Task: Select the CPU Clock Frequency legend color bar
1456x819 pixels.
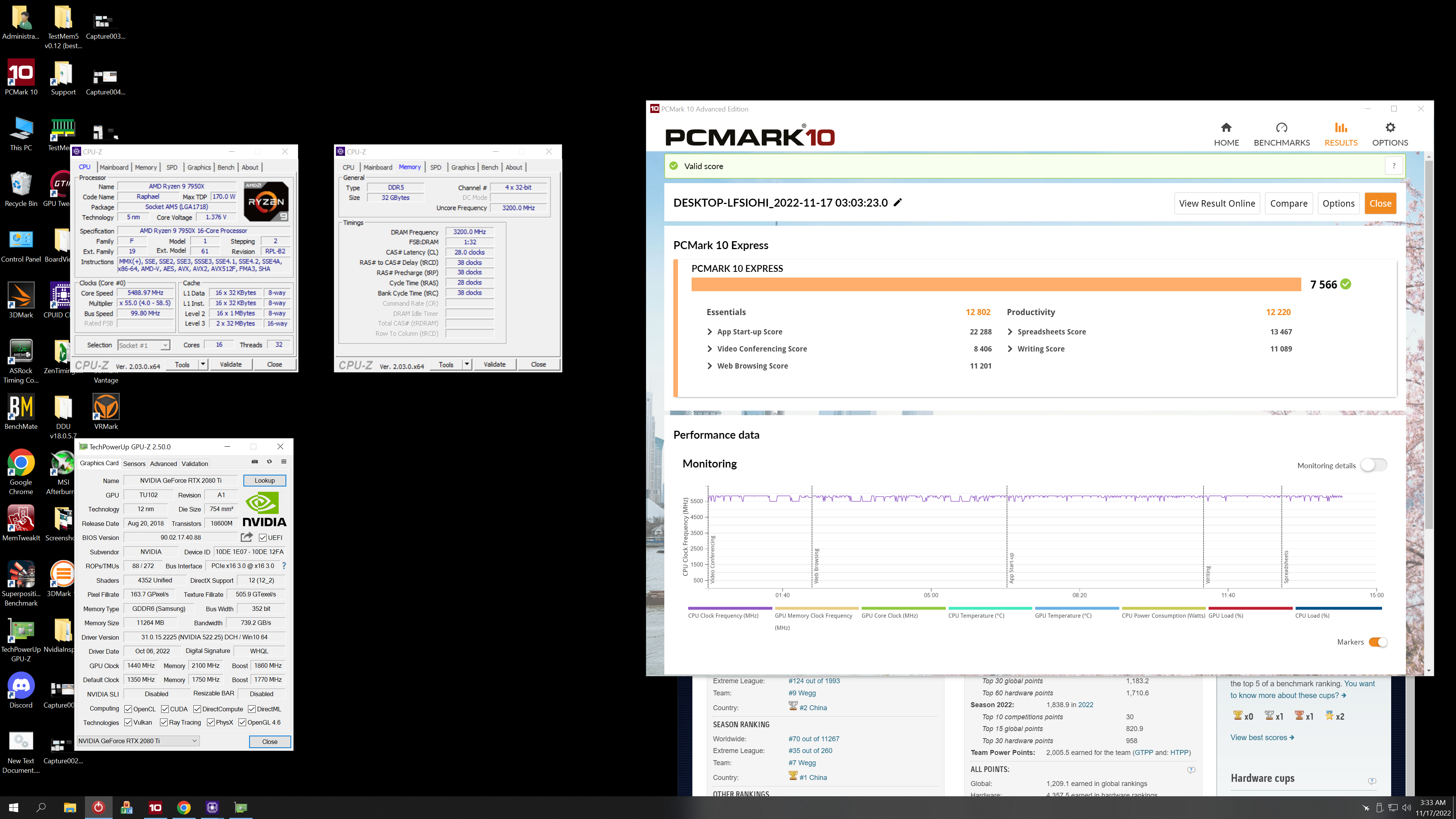Action: click(730, 608)
